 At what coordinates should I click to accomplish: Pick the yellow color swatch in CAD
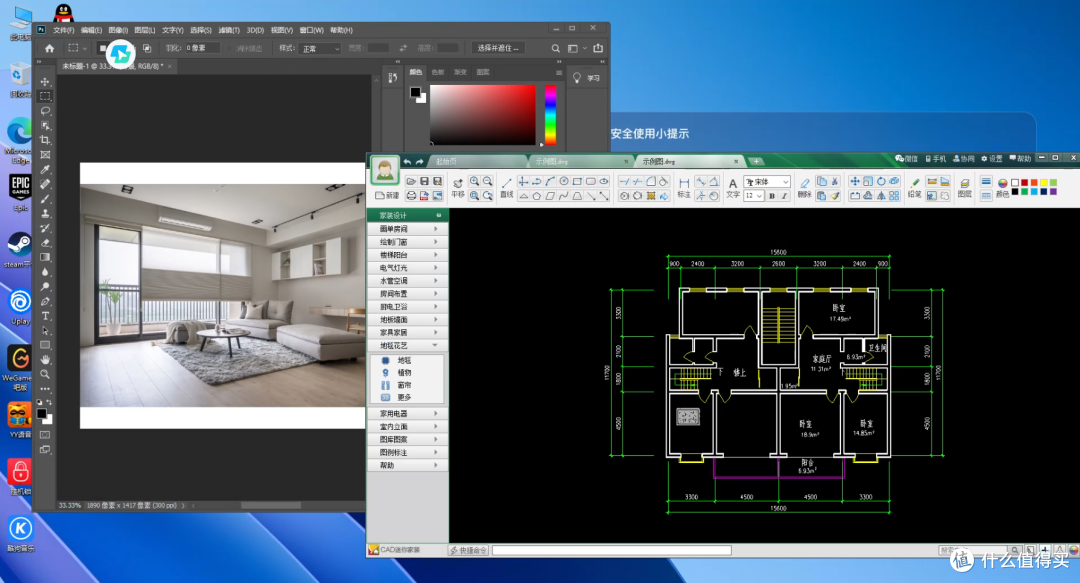[1043, 183]
